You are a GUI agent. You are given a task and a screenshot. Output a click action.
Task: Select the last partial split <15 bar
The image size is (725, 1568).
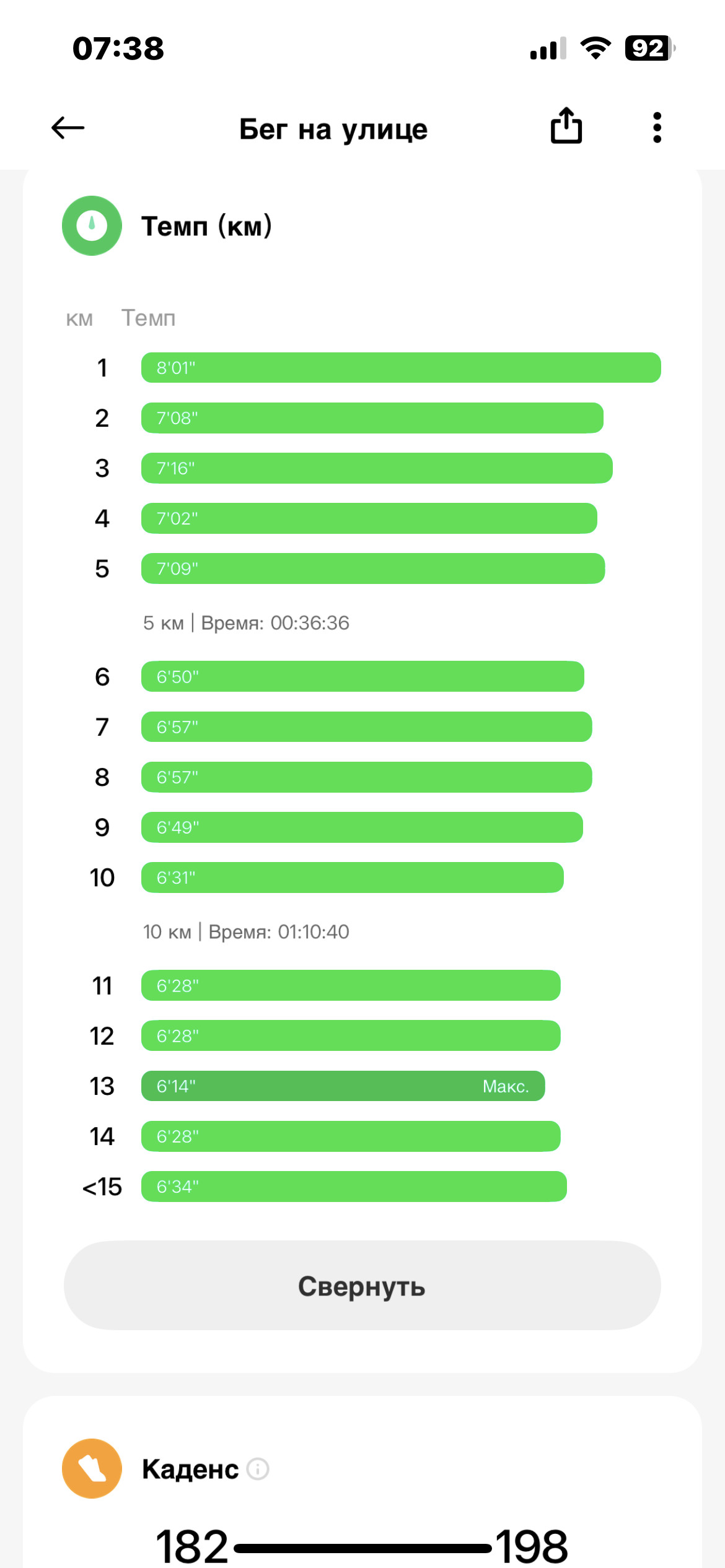pyautogui.click(x=354, y=1187)
